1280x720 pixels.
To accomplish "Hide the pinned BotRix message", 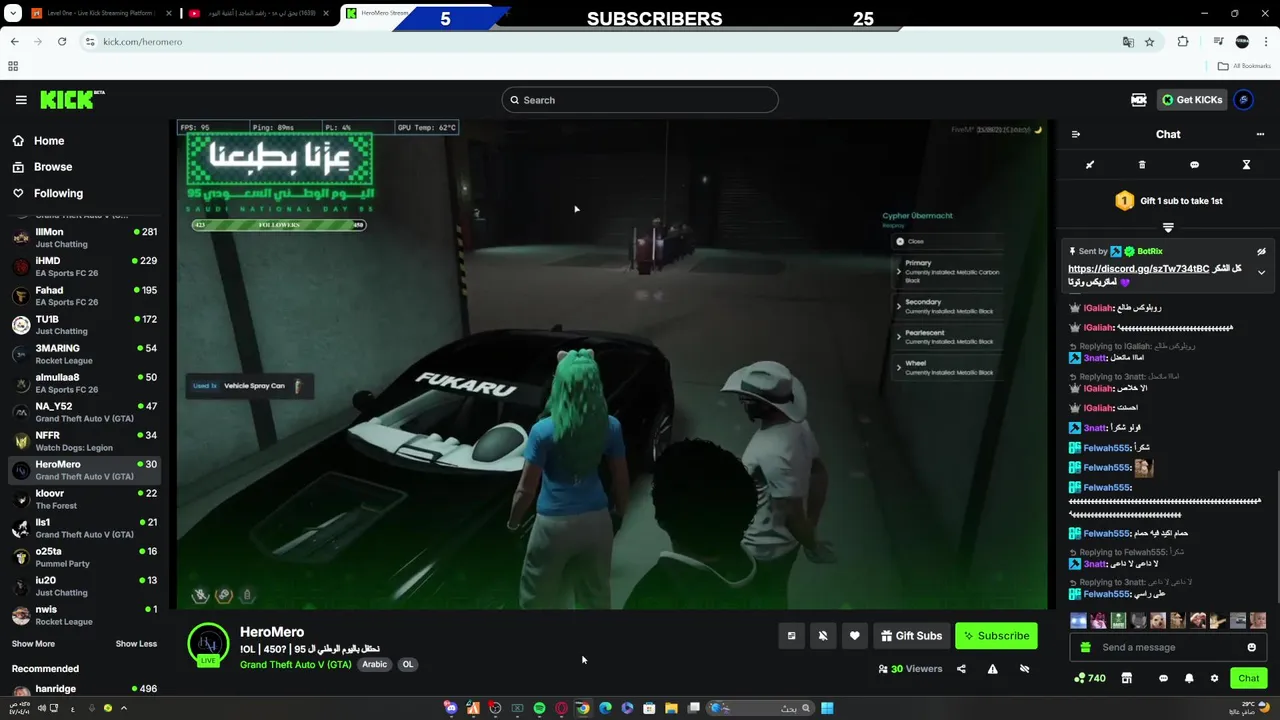I will [x=1261, y=252].
